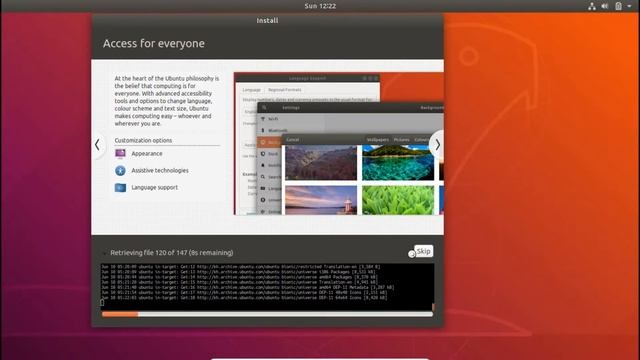Viewport: 640px width, 360px height.
Task: Open the network status icon in top bar
Action: click(592, 6)
